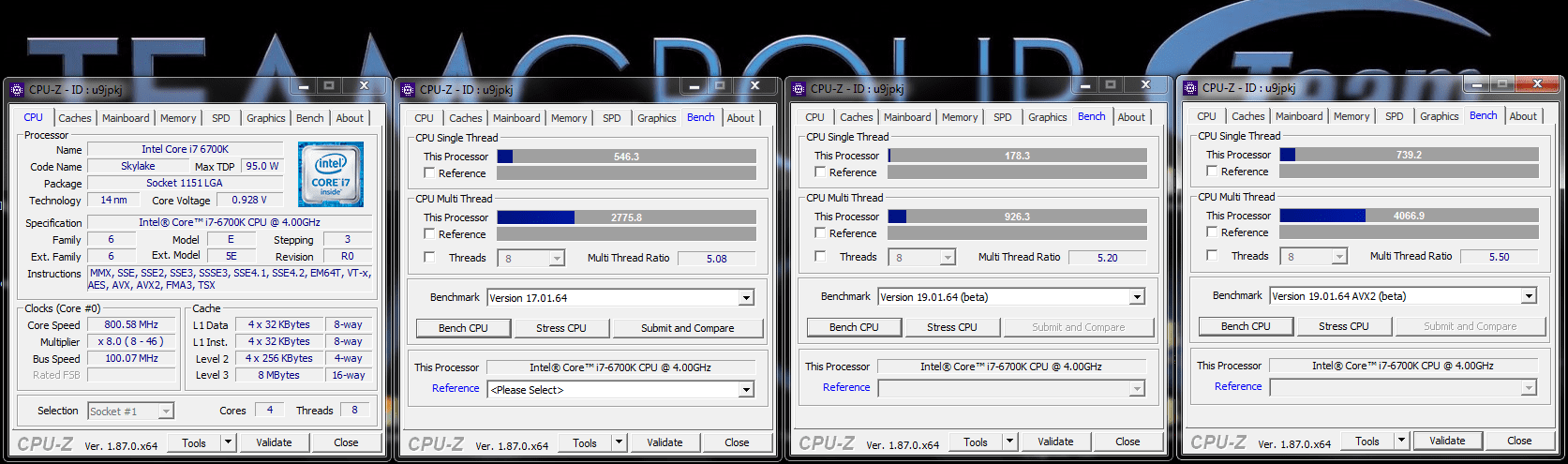
Task: Open About tab in the AVX2 benchmark window
Action: click(1523, 116)
